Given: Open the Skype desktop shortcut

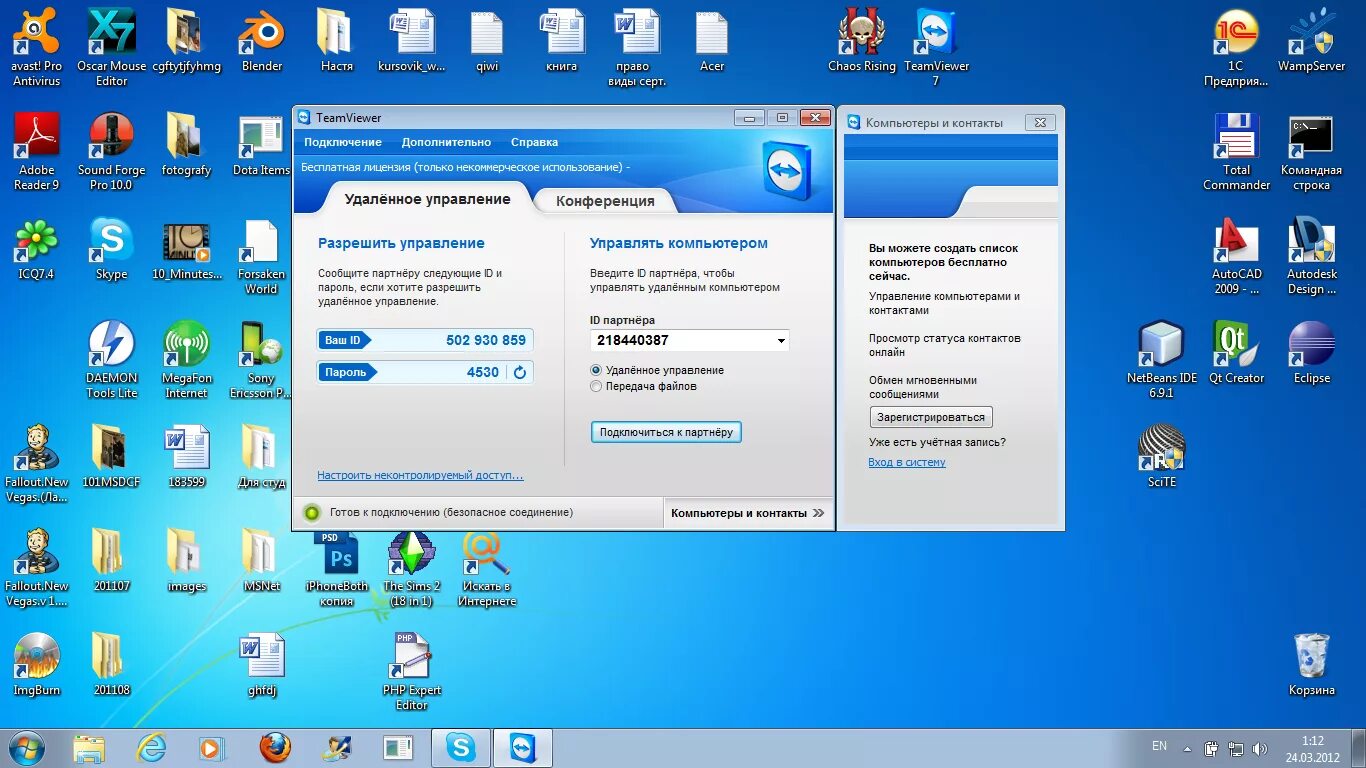Looking at the screenshot, I should pyautogui.click(x=111, y=250).
